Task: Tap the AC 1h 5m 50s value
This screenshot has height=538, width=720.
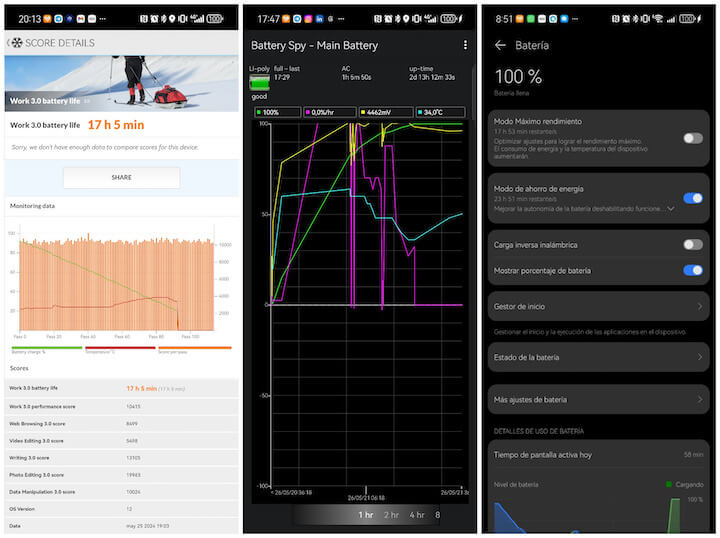Action: click(x=356, y=77)
